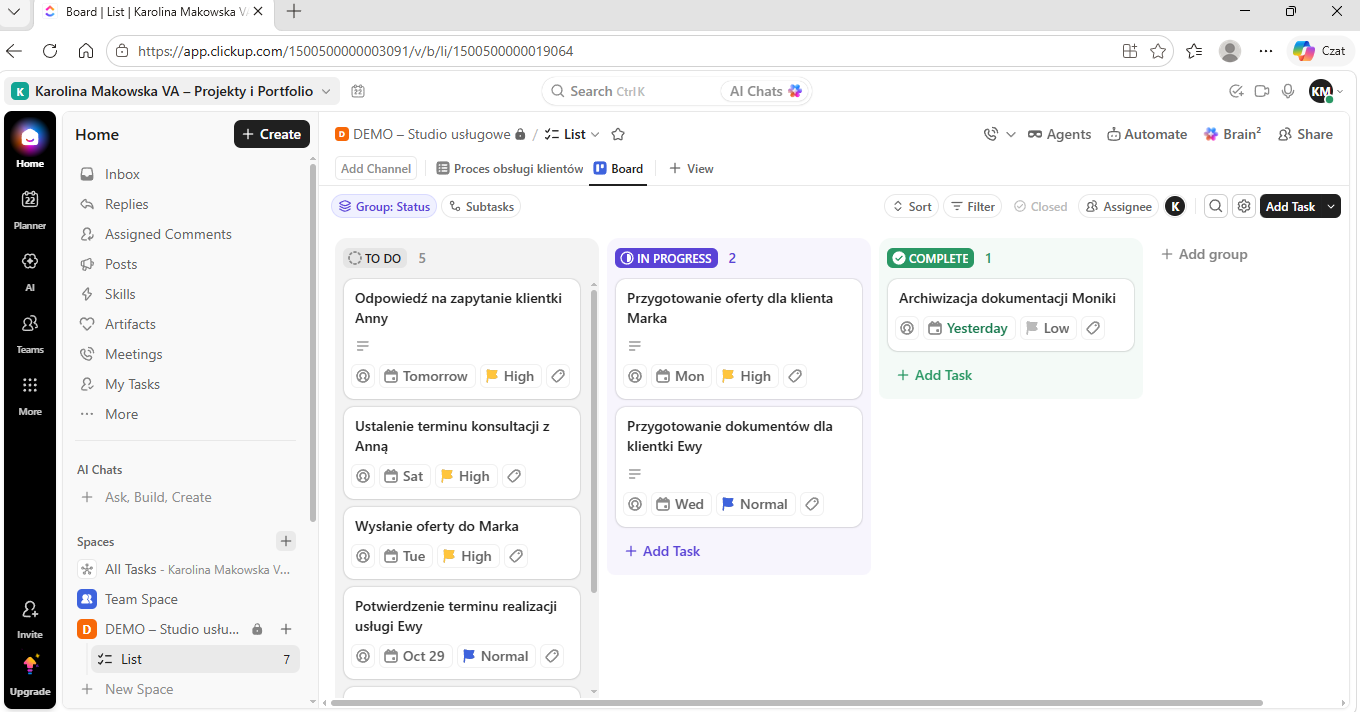Open the Brain feature
1360x712 pixels.
1232,134
